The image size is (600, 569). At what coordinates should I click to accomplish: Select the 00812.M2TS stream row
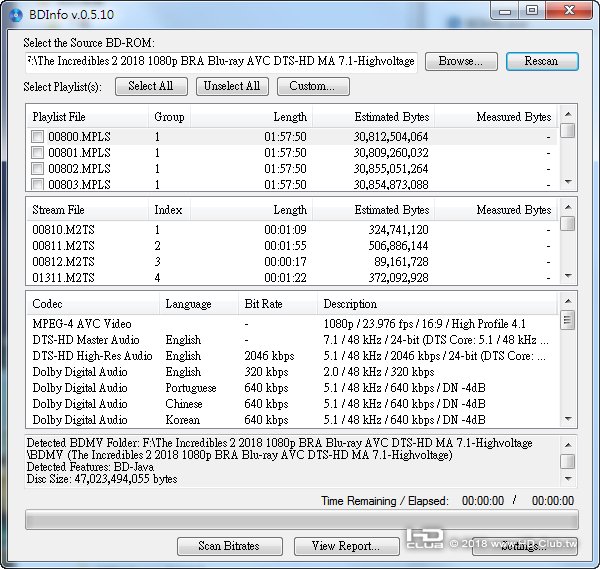coord(292,262)
